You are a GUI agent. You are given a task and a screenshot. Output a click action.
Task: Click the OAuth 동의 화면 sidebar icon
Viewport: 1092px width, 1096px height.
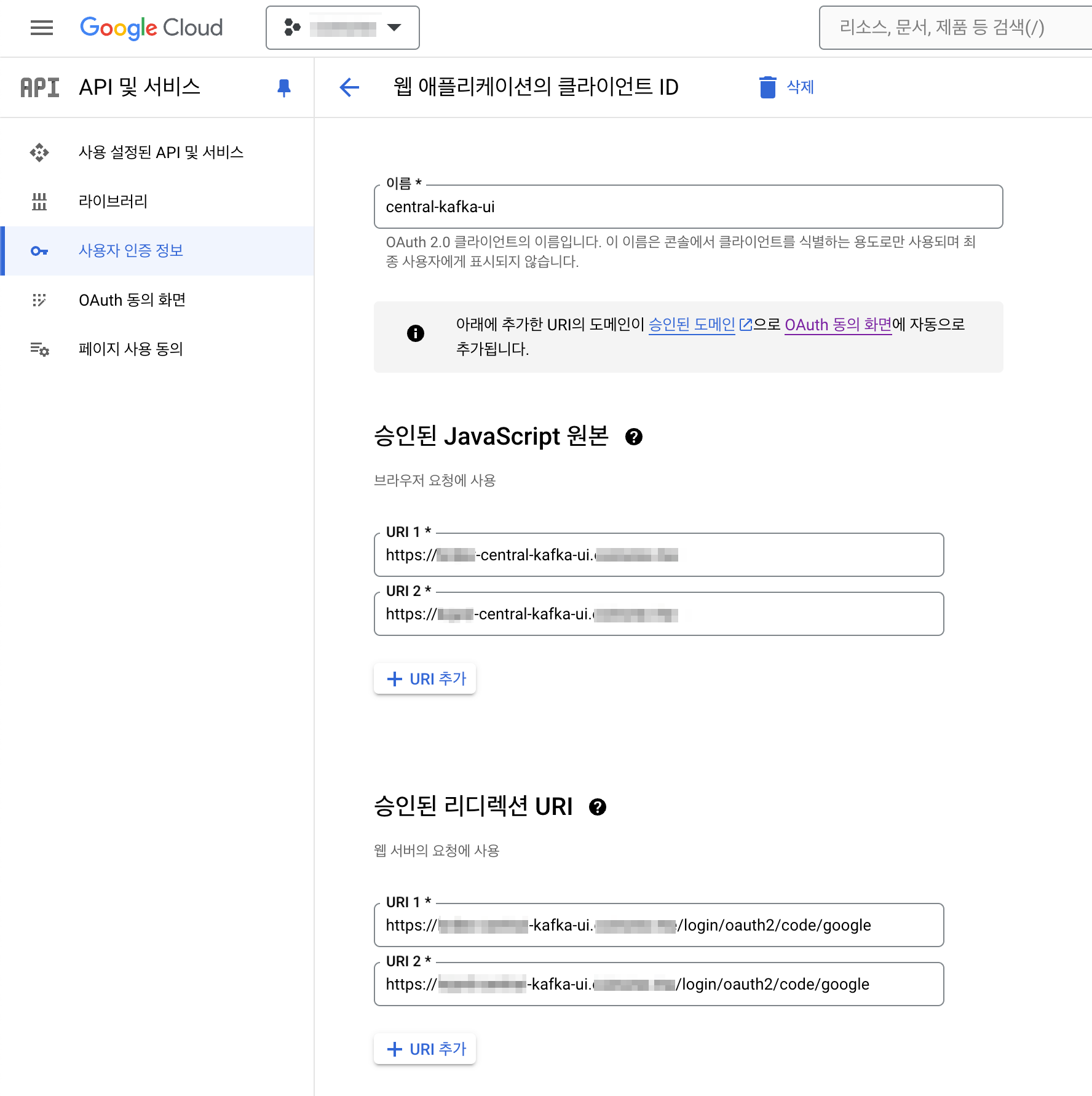pos(39,300)
